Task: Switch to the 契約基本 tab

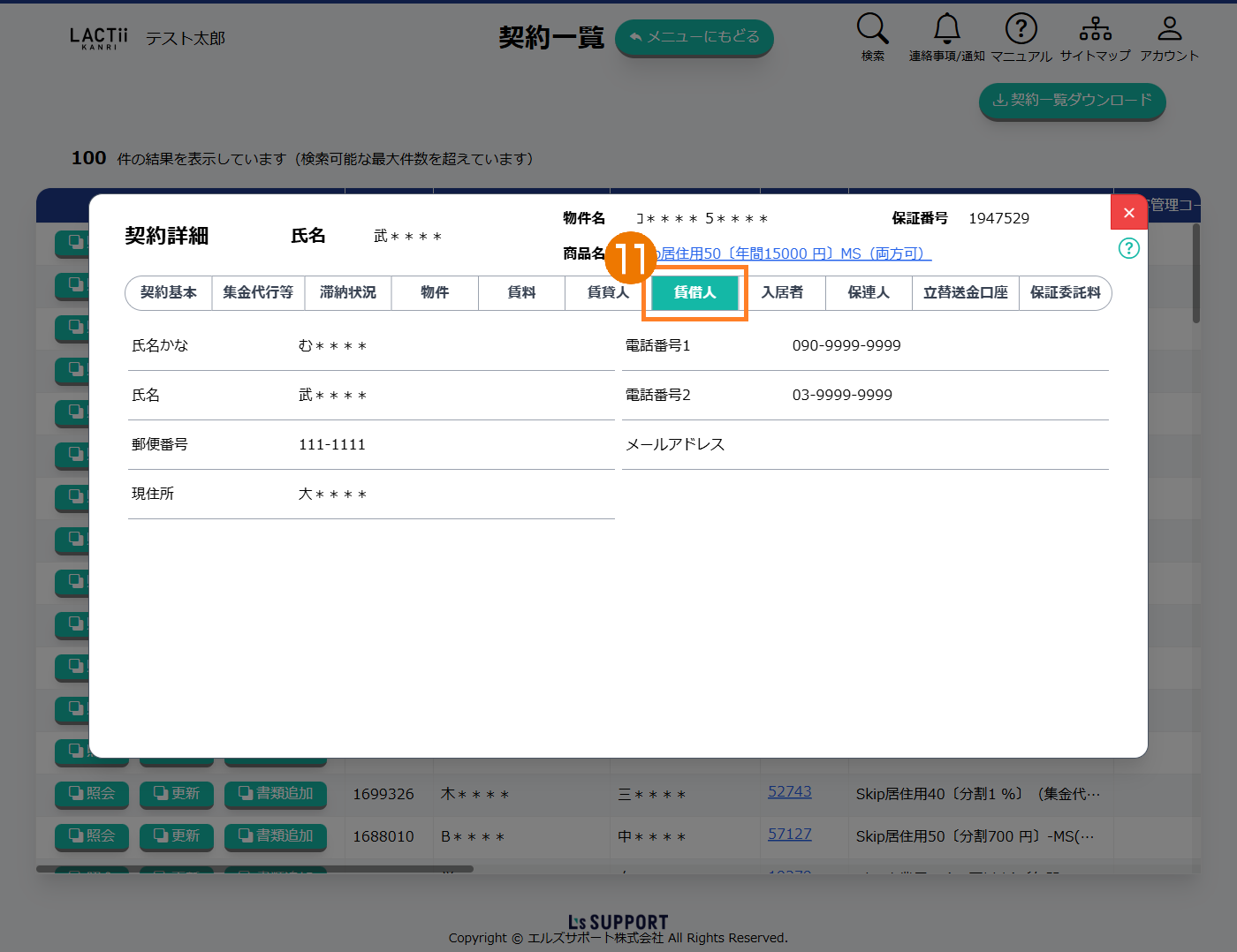Action: coord(169,292)
